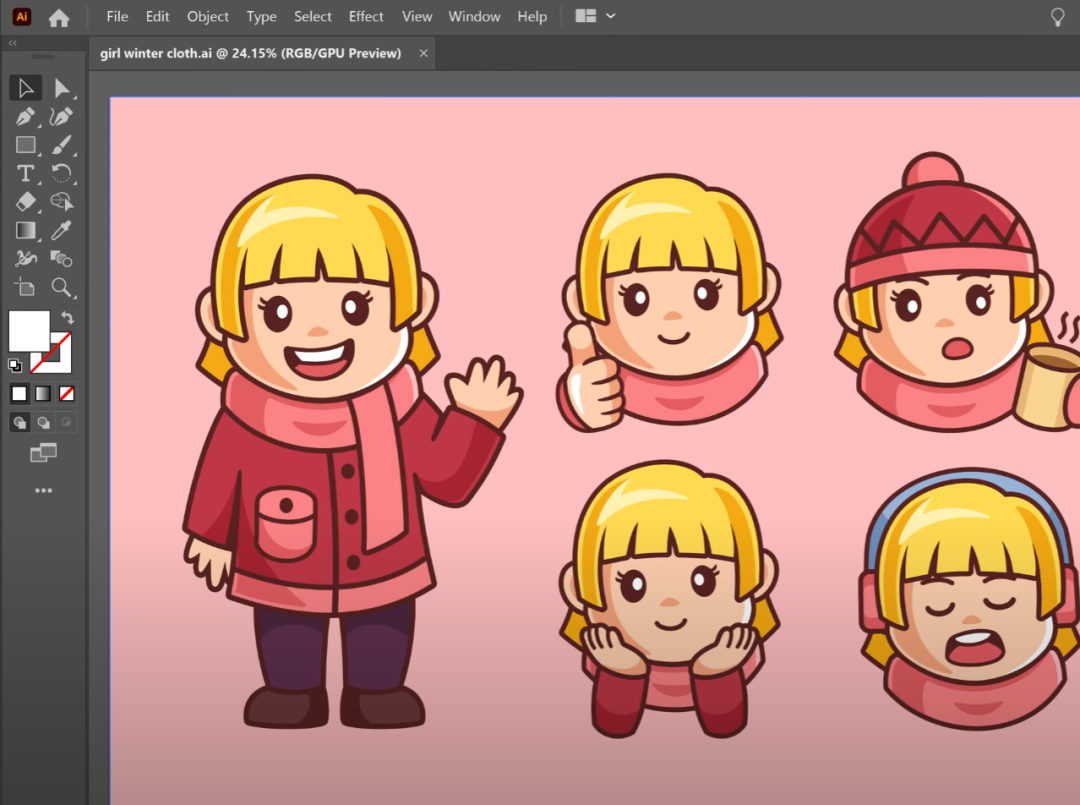Screen dimensions: 1080x805
Task: Select the Direct Selection tool
Action: pyautogui.click(x=62, y=88)
